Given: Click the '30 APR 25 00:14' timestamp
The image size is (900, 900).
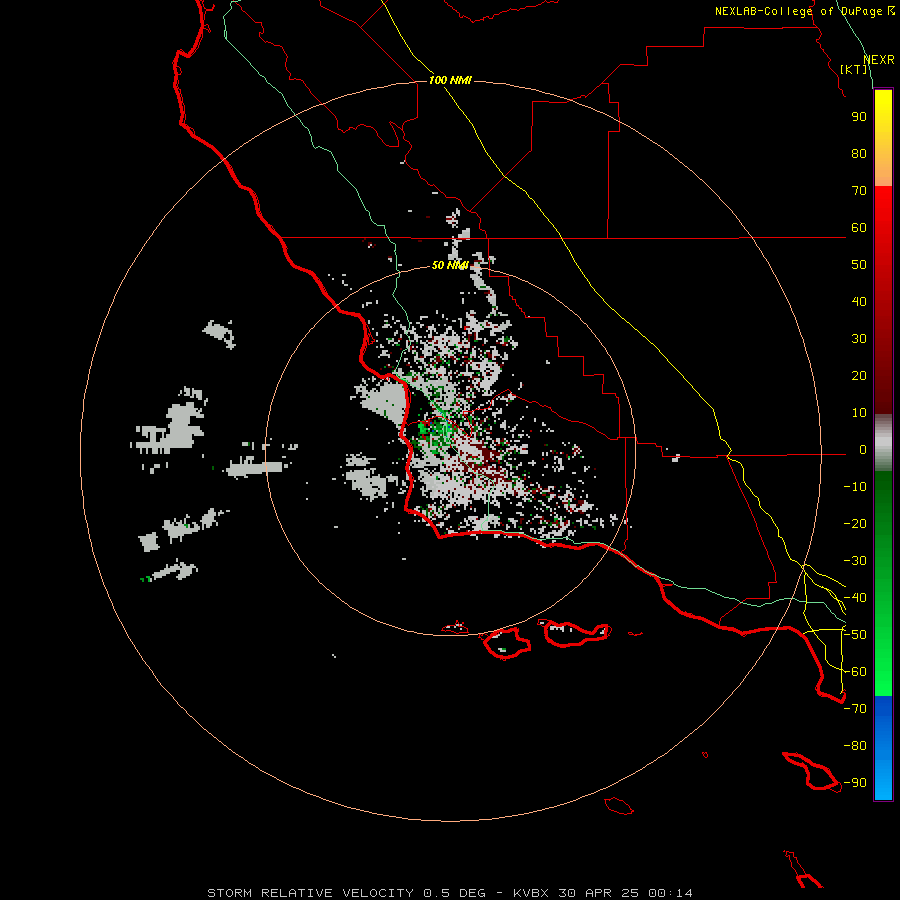Looking at the screenshot, I should pos(625,893).
